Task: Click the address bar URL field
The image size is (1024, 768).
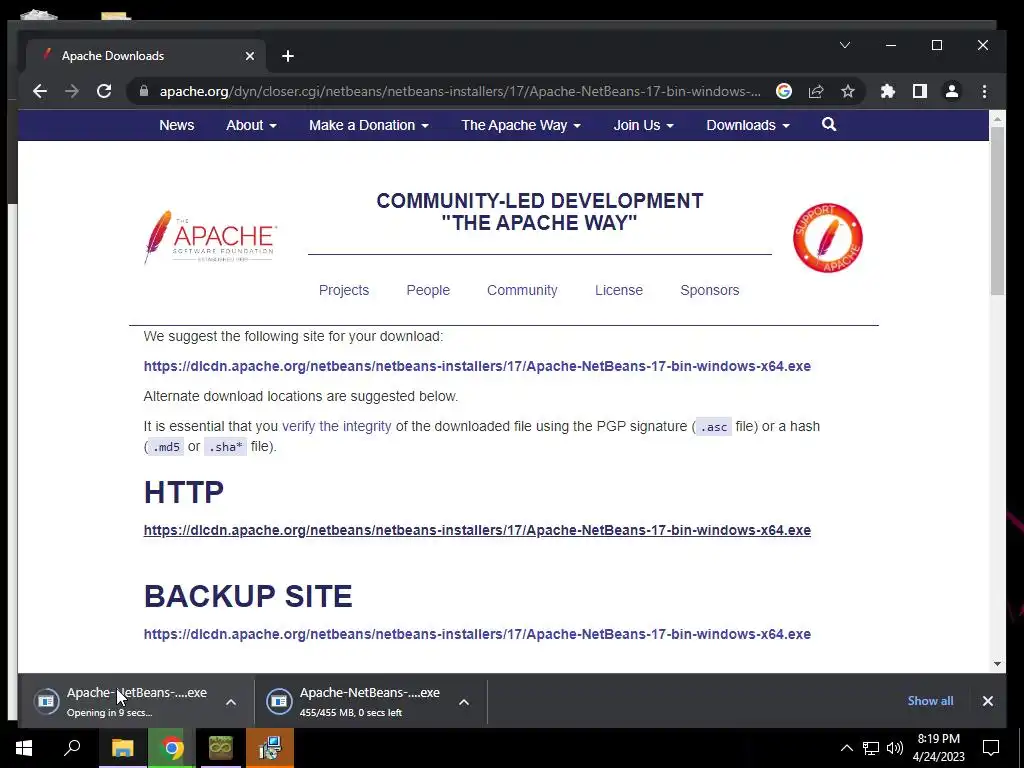Action: tap(460, 91)
